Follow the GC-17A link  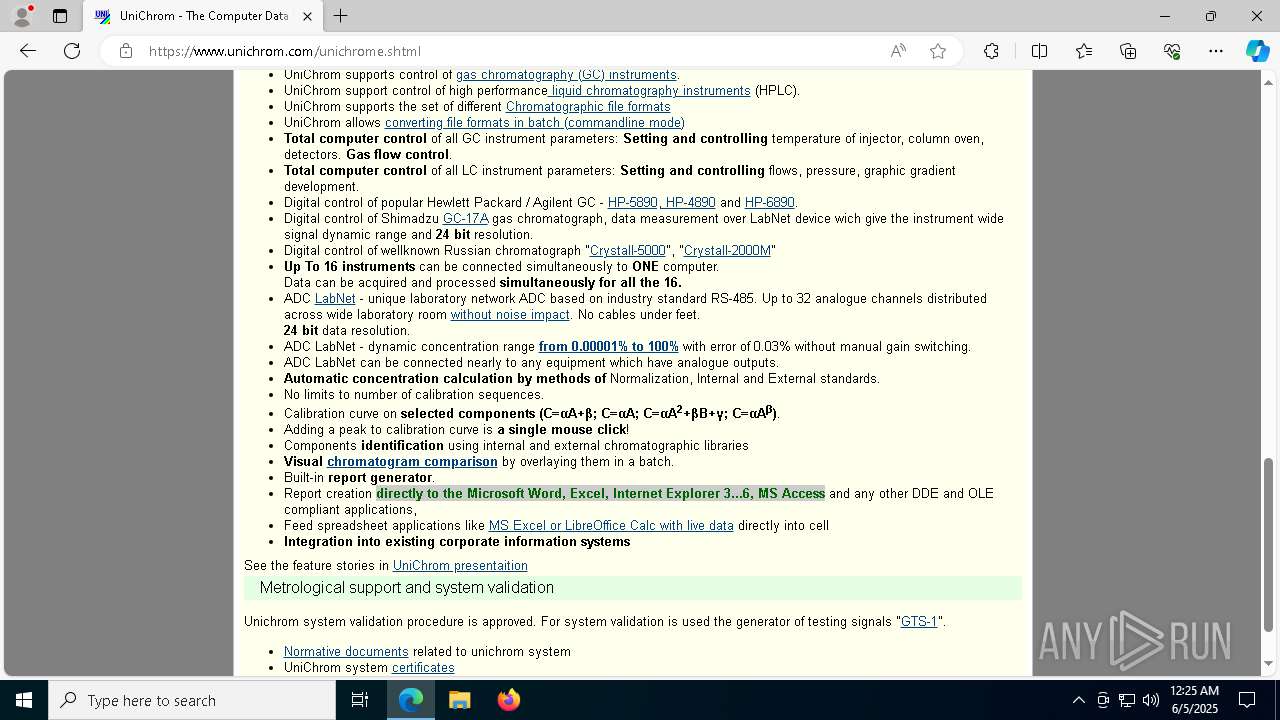[465, 219]
